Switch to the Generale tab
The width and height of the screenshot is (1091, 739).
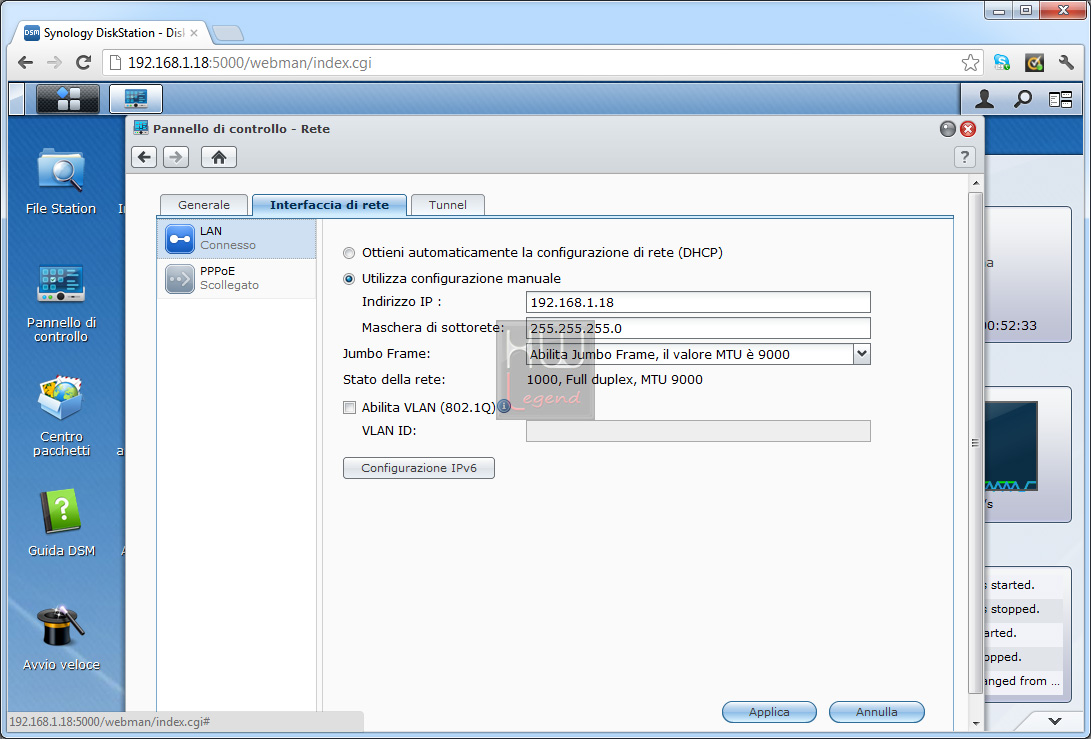click(x=204, y=205)
